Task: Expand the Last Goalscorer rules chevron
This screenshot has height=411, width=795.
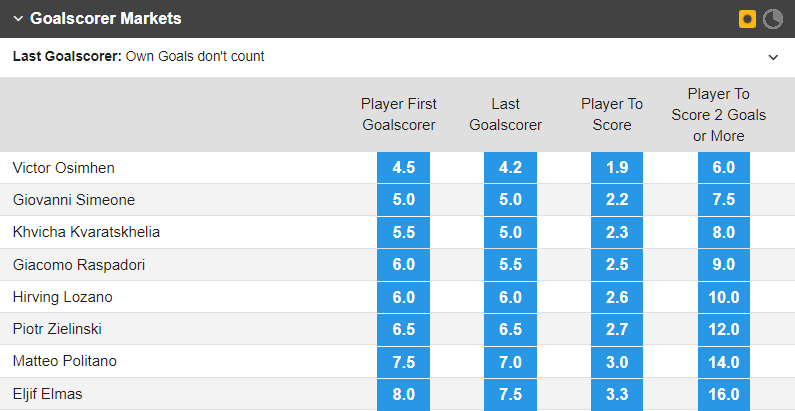Action: (x=773, y=57)
